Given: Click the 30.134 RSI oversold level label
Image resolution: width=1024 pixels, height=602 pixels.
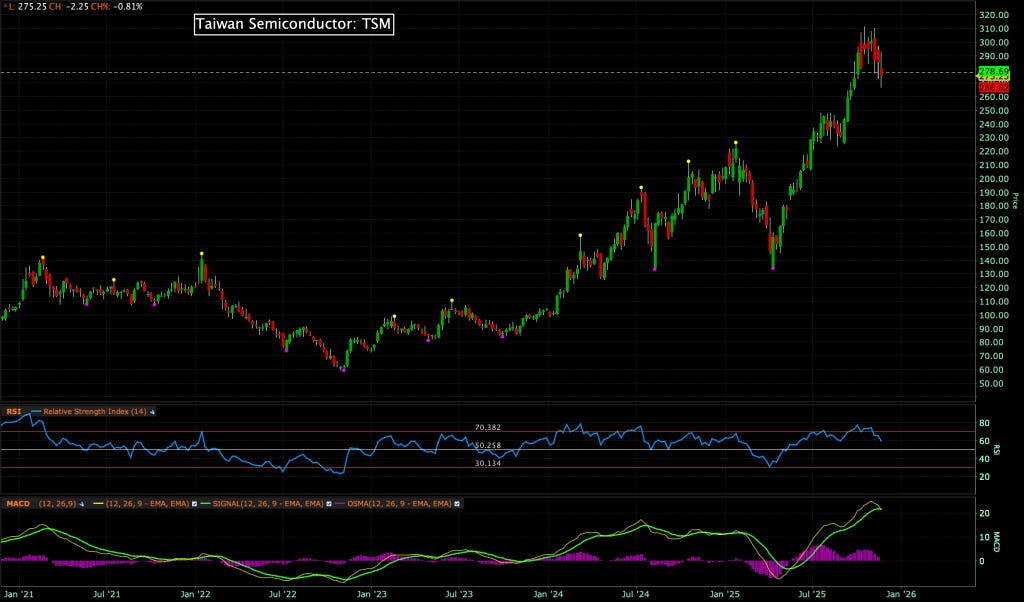Looking at the screenshot, I should tap(488, 463).
